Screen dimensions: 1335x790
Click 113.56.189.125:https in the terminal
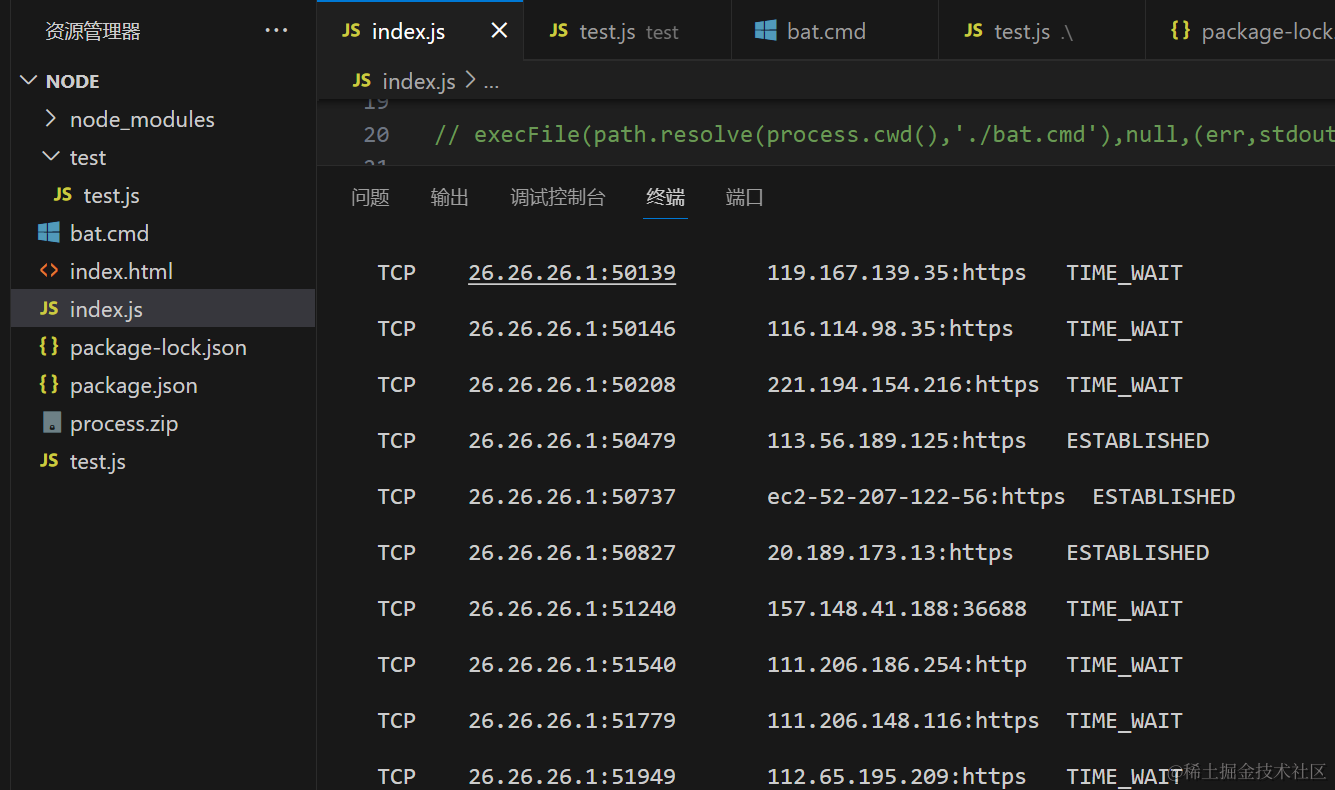(897, 441)
